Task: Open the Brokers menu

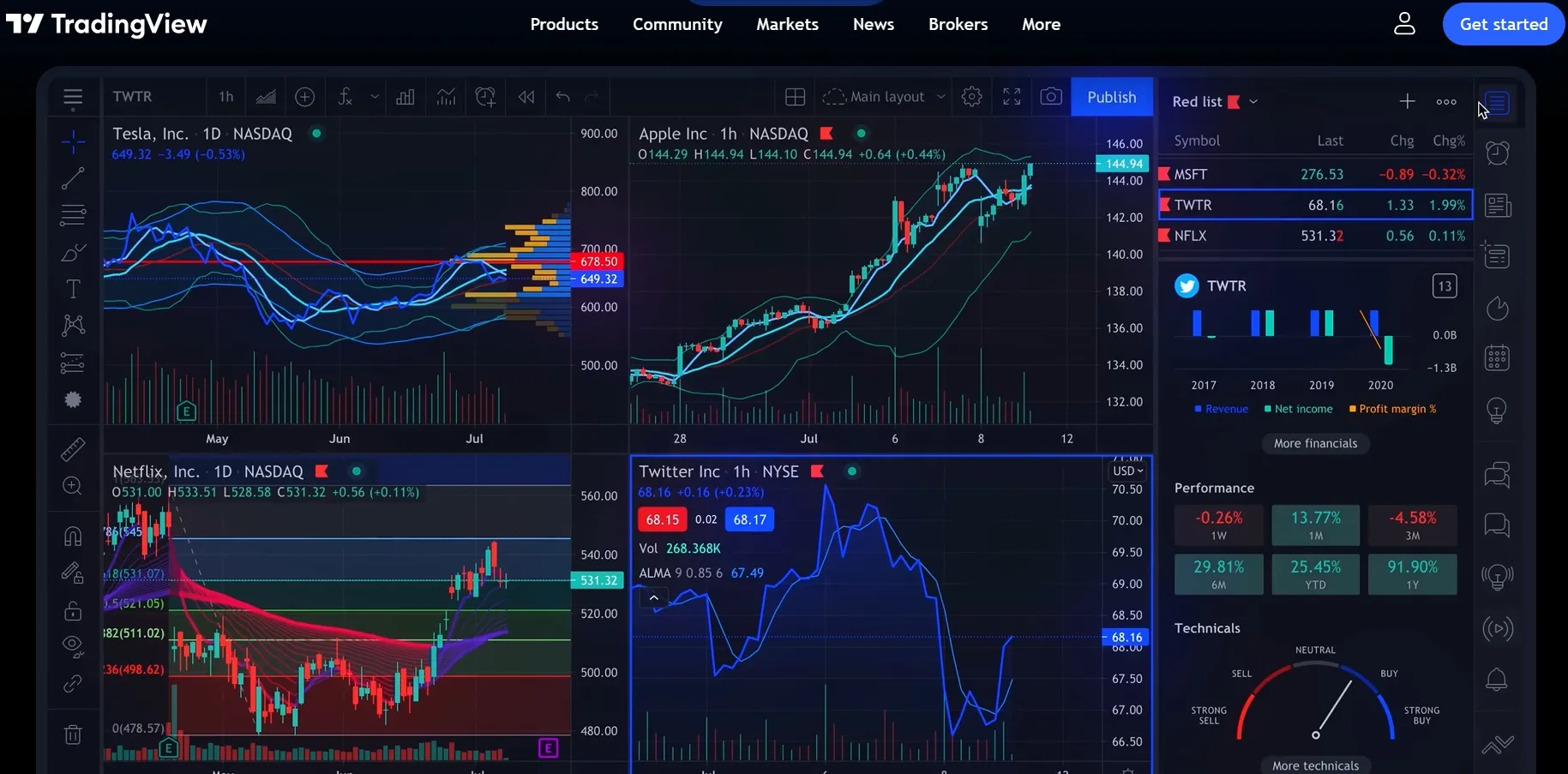Action: (x=958, y=24)
